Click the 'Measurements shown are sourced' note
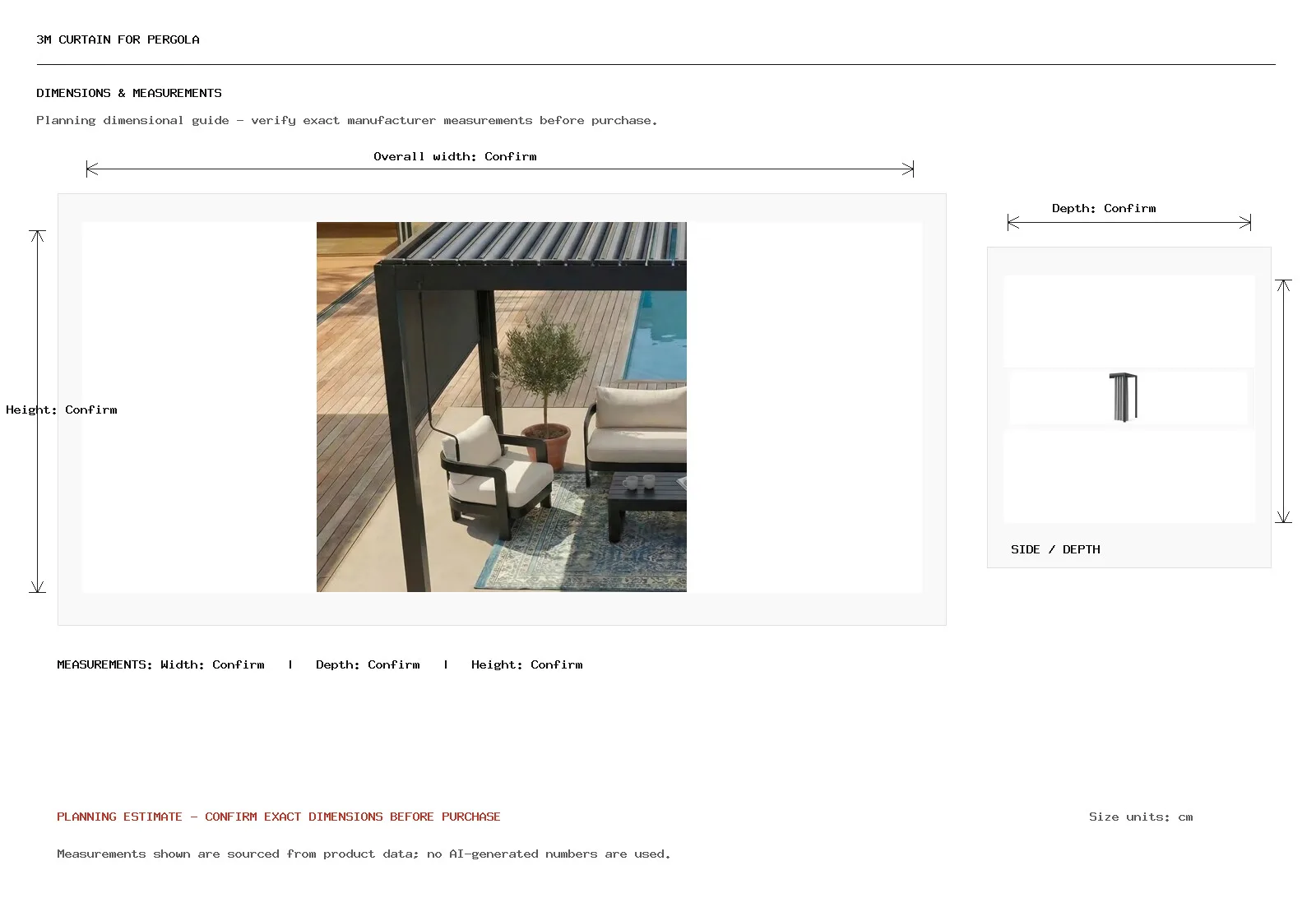This screenshot has height=921, width=1316. (x=364, y=854)
